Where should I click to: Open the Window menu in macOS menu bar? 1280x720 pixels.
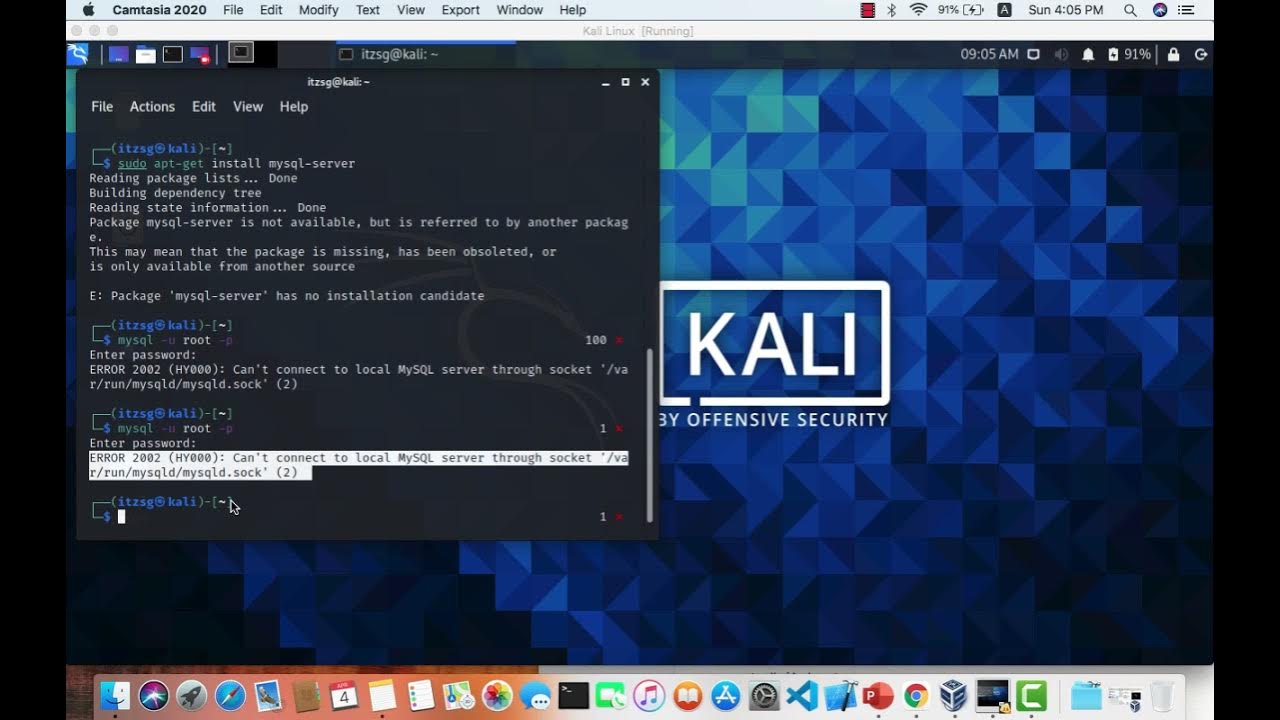click(520, 10)
